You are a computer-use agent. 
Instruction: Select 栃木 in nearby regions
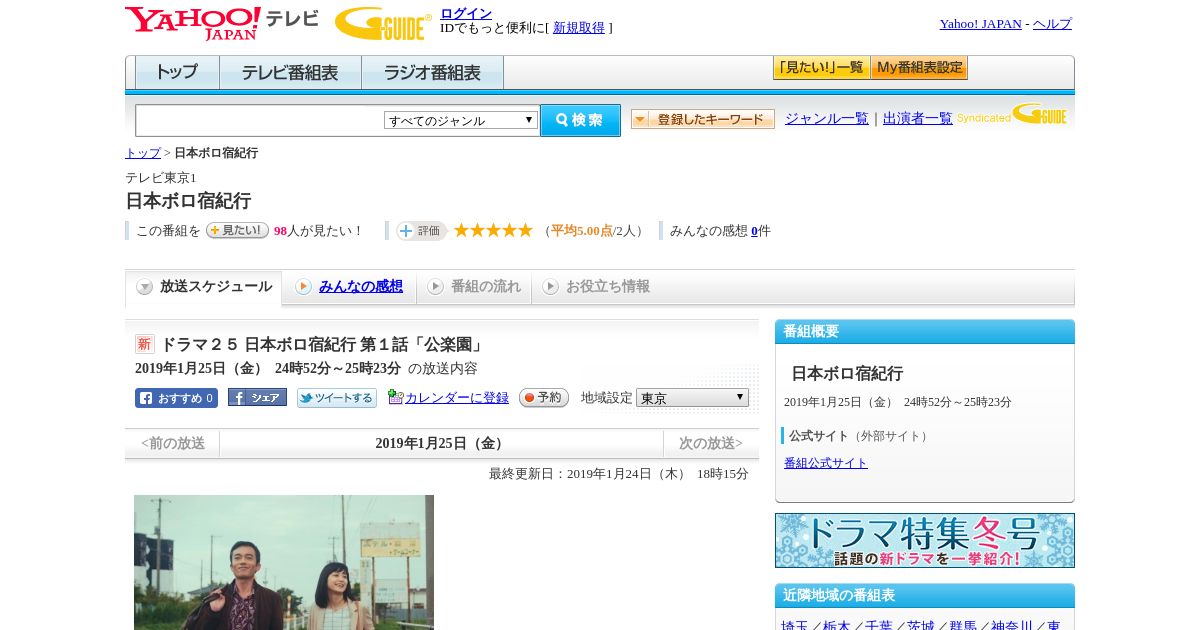click(x=837, y=626)
